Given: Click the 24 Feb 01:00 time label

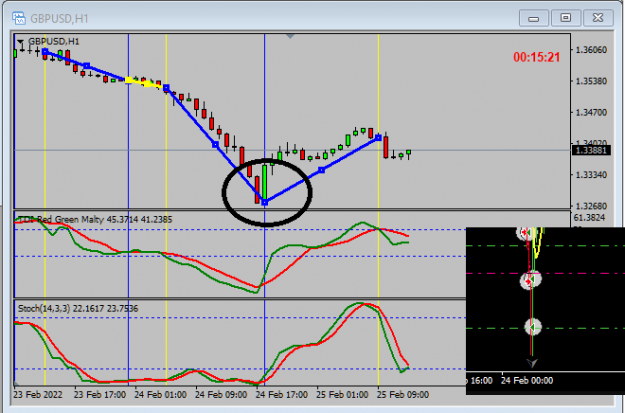Looking at the screenshot, I should pos(160,395).
